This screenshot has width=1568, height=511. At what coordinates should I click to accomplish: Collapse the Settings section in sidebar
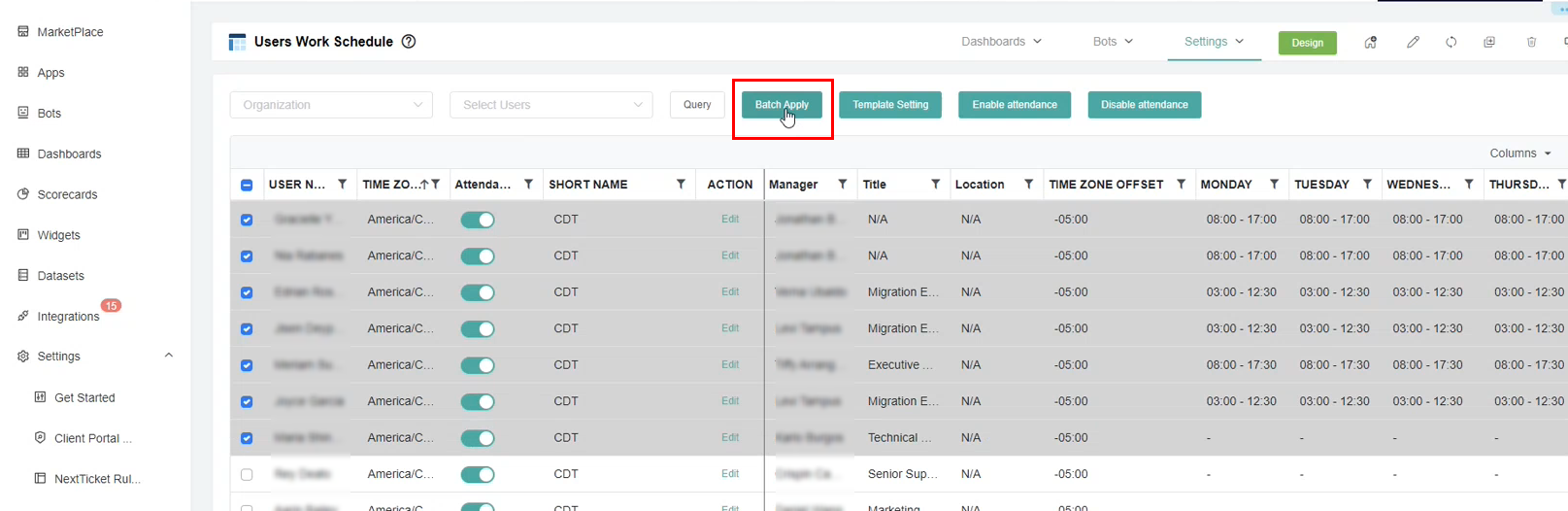click(169, 356)
